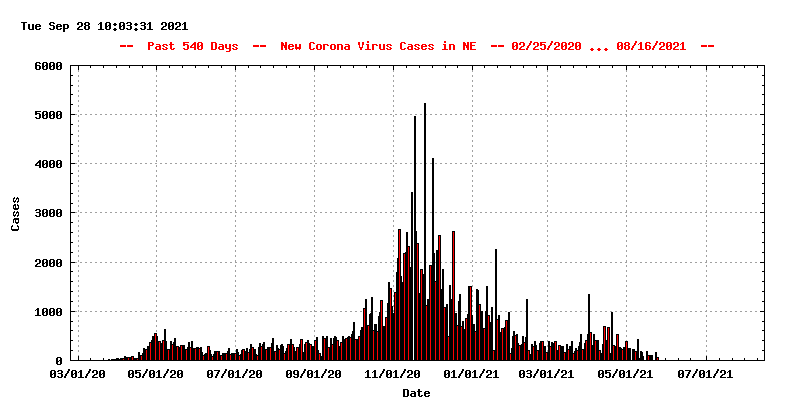Click x-axis date '01/01/21'

472,374
